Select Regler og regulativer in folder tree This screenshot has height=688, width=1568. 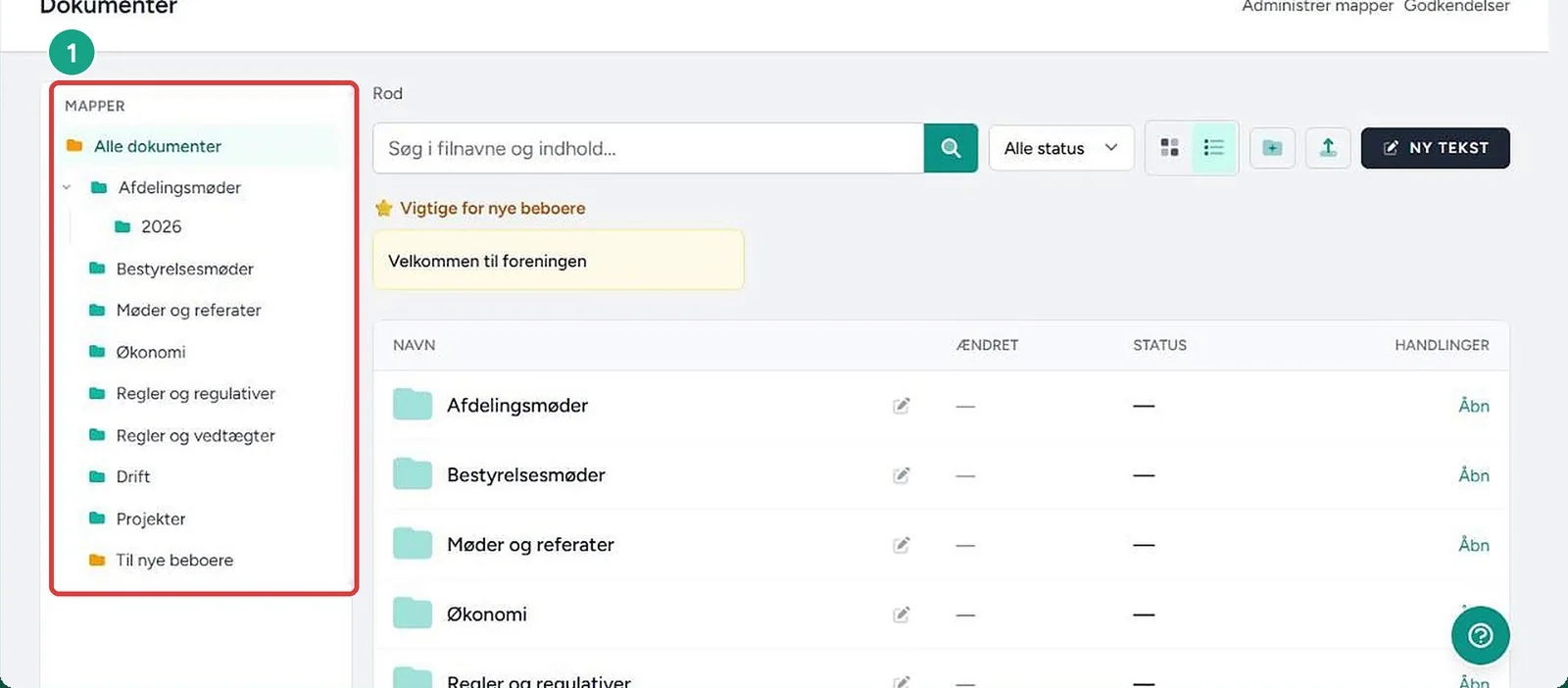tap(195, 393)
